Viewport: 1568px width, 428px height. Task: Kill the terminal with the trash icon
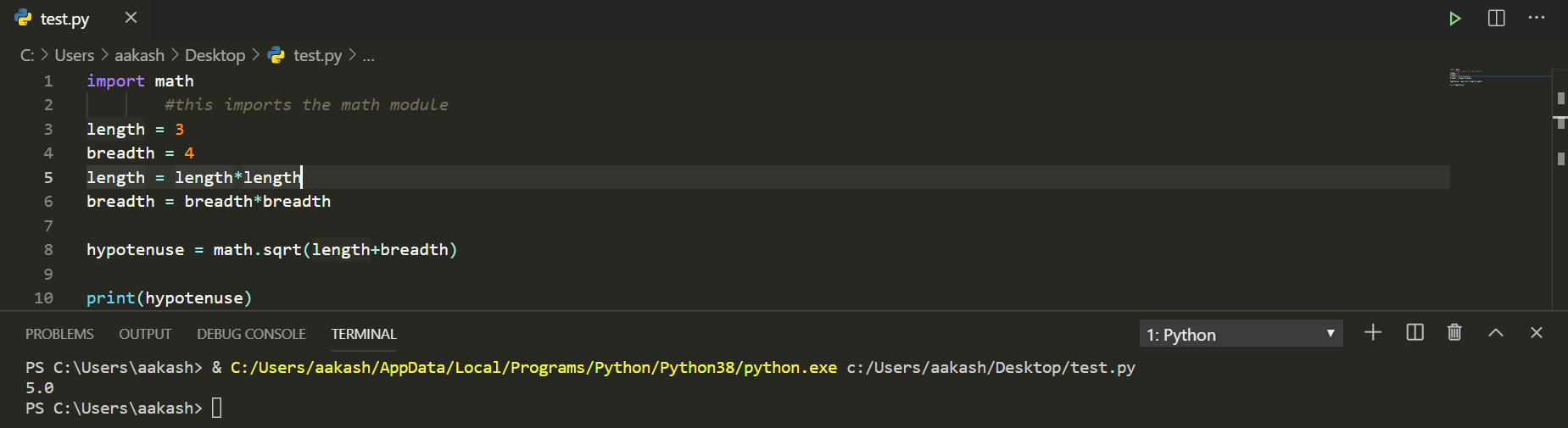pos(1454,333)
